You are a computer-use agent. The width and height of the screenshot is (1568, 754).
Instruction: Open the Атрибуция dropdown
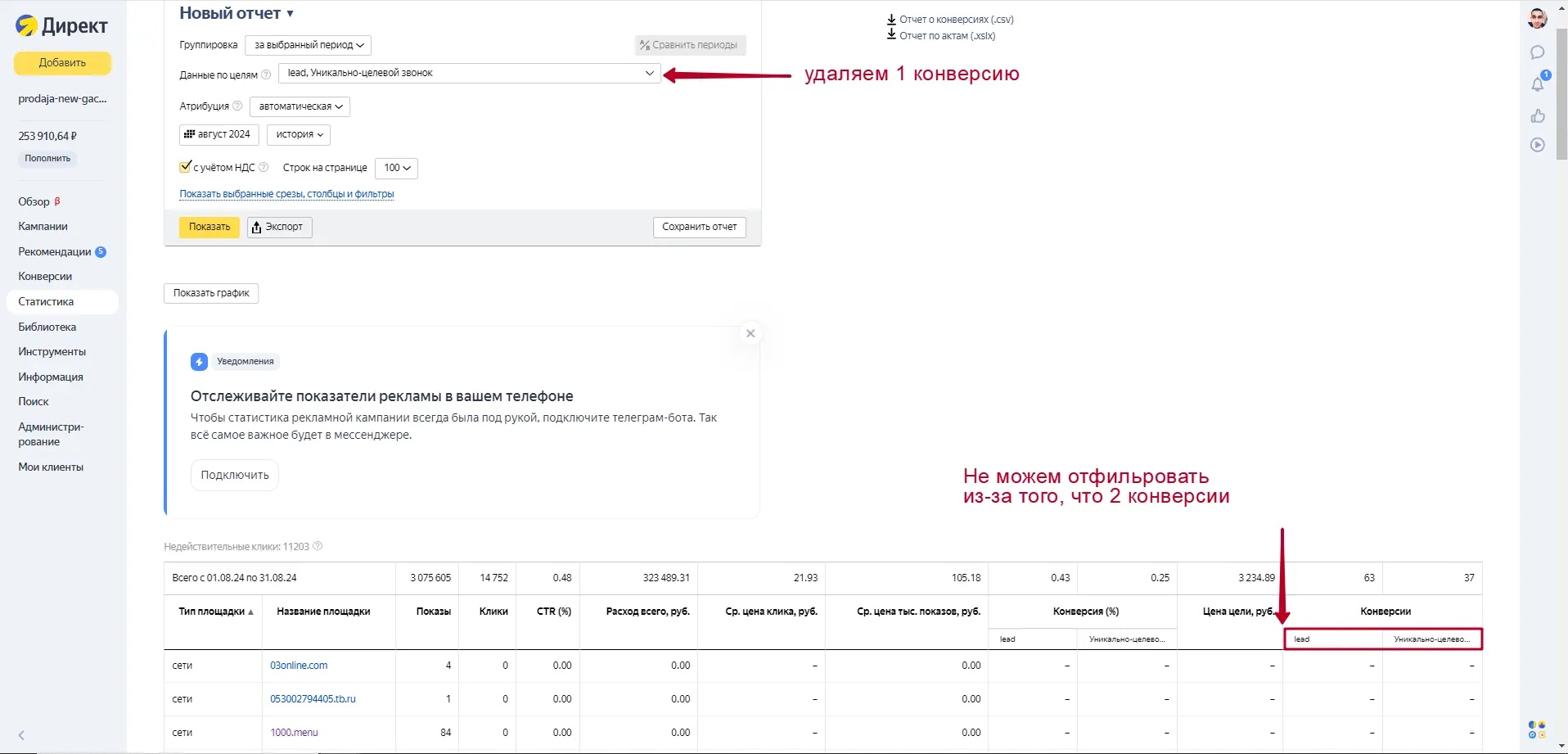pyautogui.click(x=300, y=106)
